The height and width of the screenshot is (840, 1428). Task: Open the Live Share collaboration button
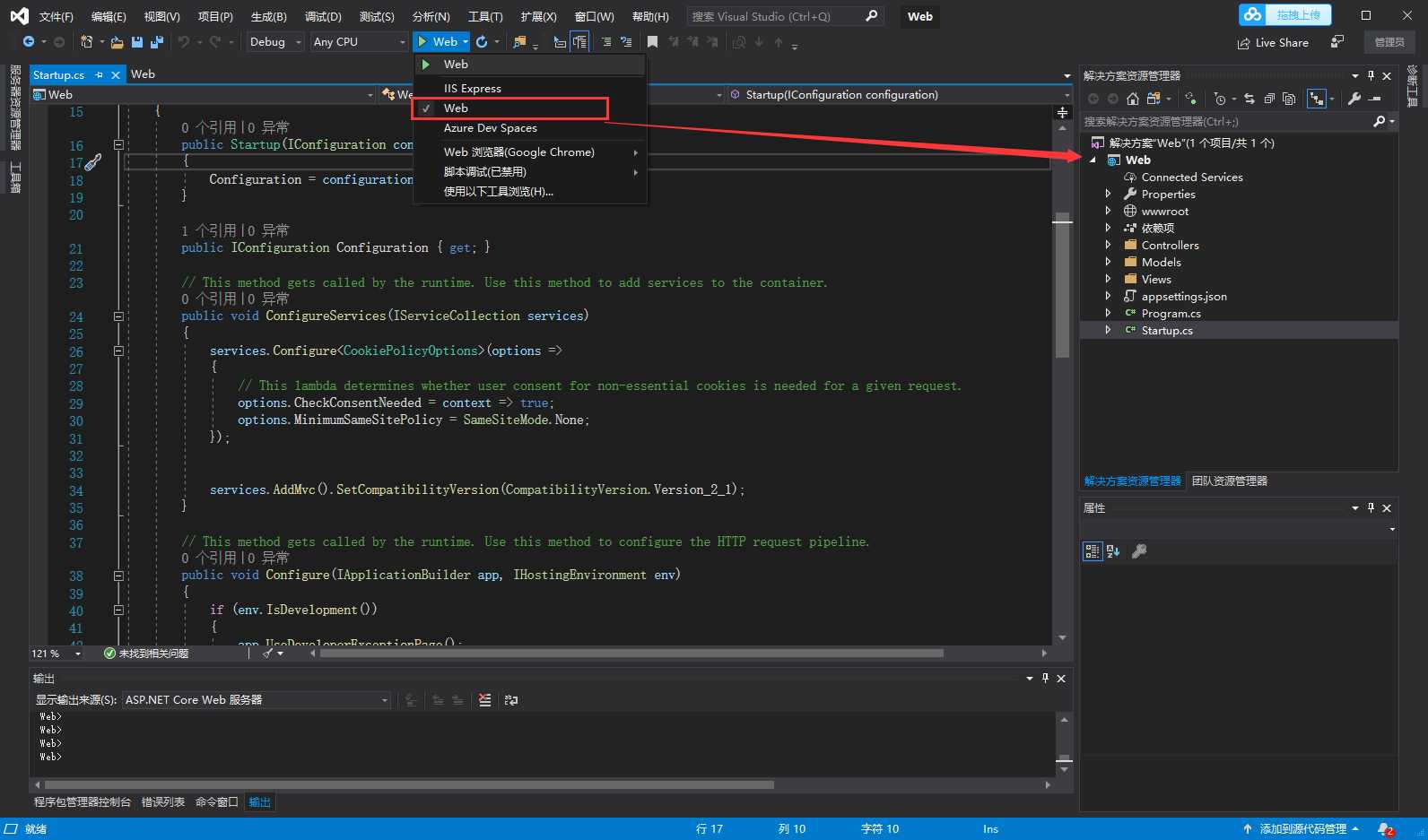point(1273,42)
